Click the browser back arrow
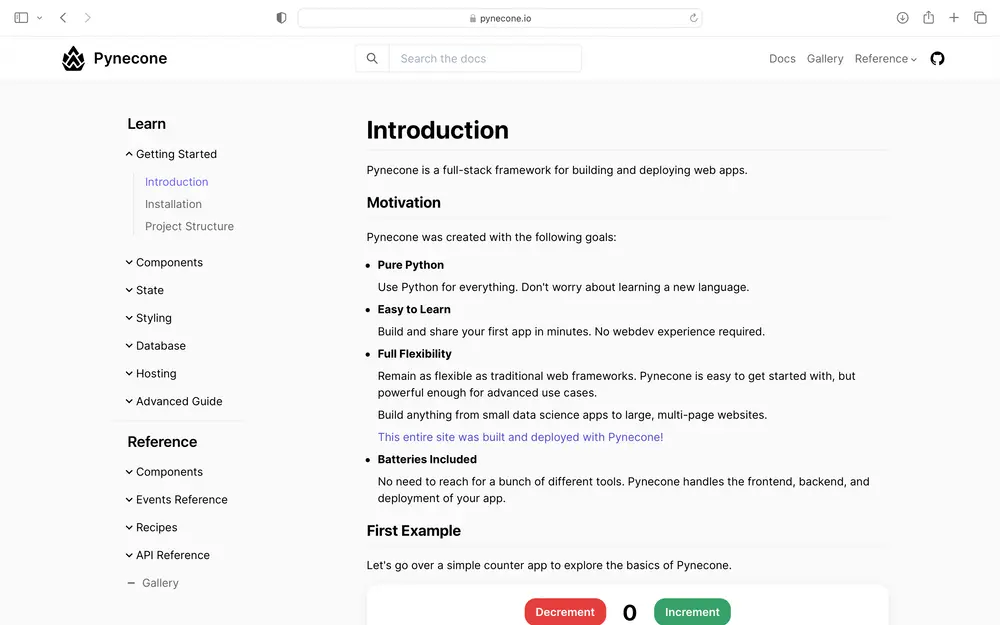The height and width of the screenshot is (625, 1000). pyautogui.click(x=62, y=16)
